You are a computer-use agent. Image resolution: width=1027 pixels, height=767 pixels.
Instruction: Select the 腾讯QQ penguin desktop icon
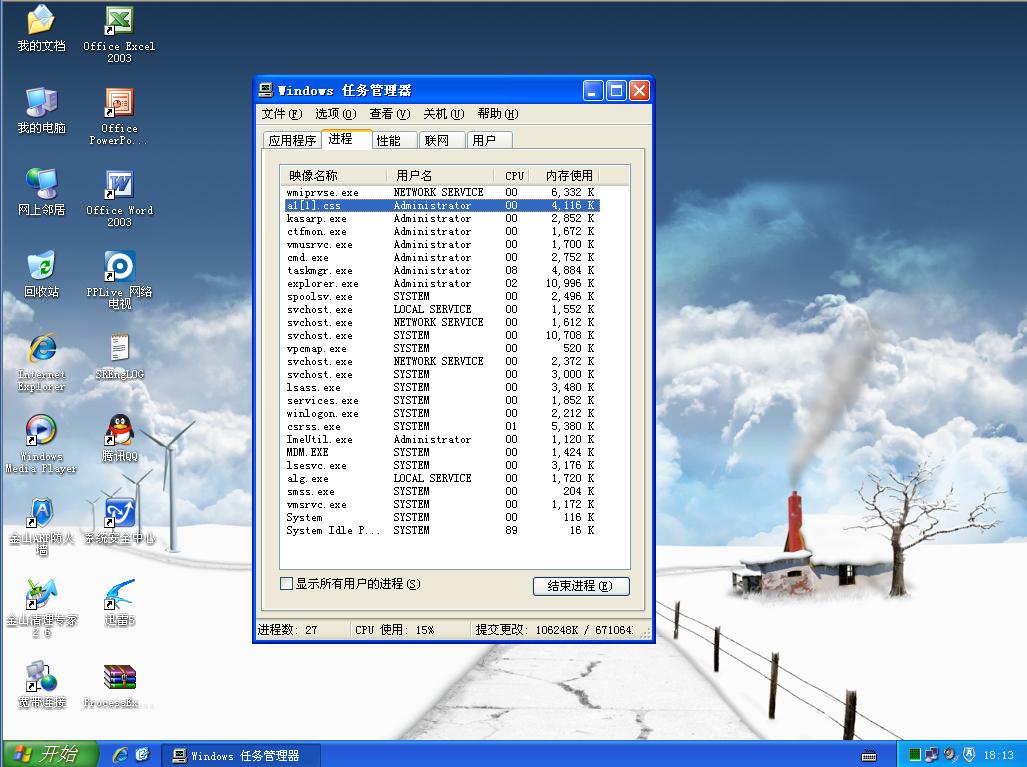click(x=119, y=438)
